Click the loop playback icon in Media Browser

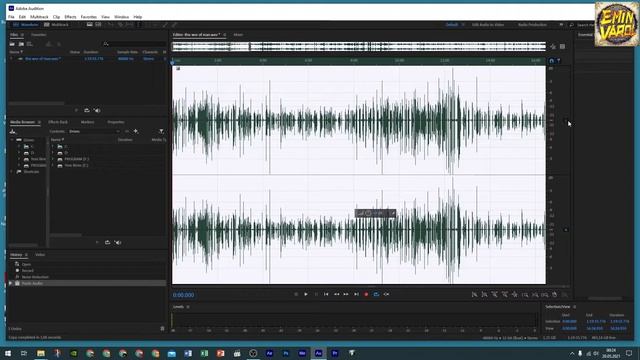pos(107,242)
